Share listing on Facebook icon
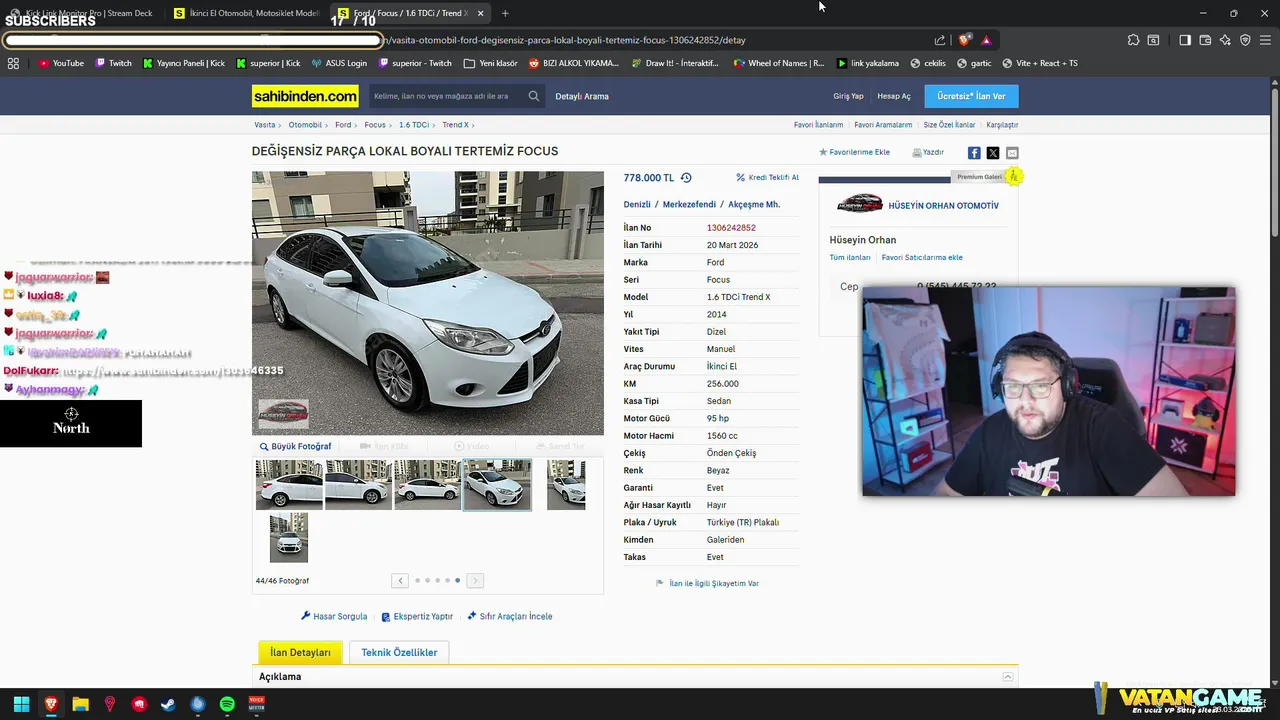1280x720 pixels. coord(974,153)
